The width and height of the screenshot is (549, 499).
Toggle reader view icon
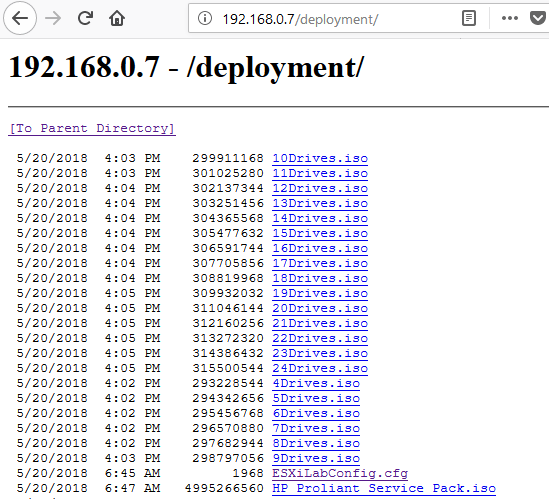pyautogui.click(x=468, y=18)
